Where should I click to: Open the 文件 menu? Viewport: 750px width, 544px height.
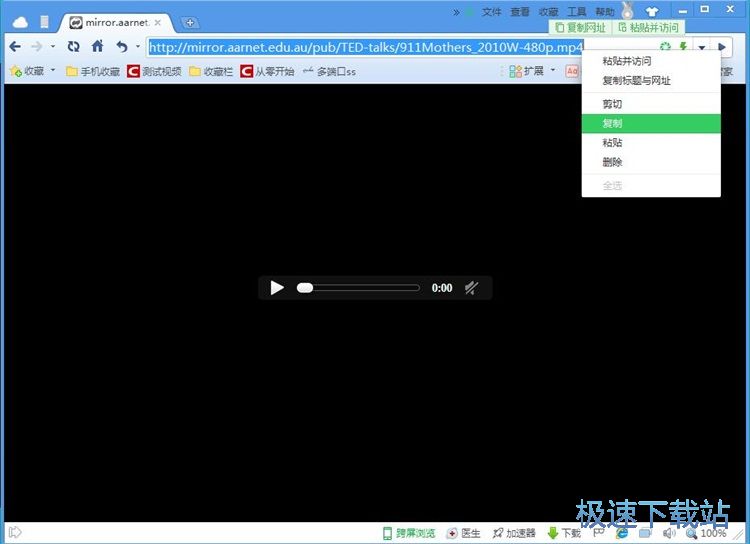[x=491, y=11]
